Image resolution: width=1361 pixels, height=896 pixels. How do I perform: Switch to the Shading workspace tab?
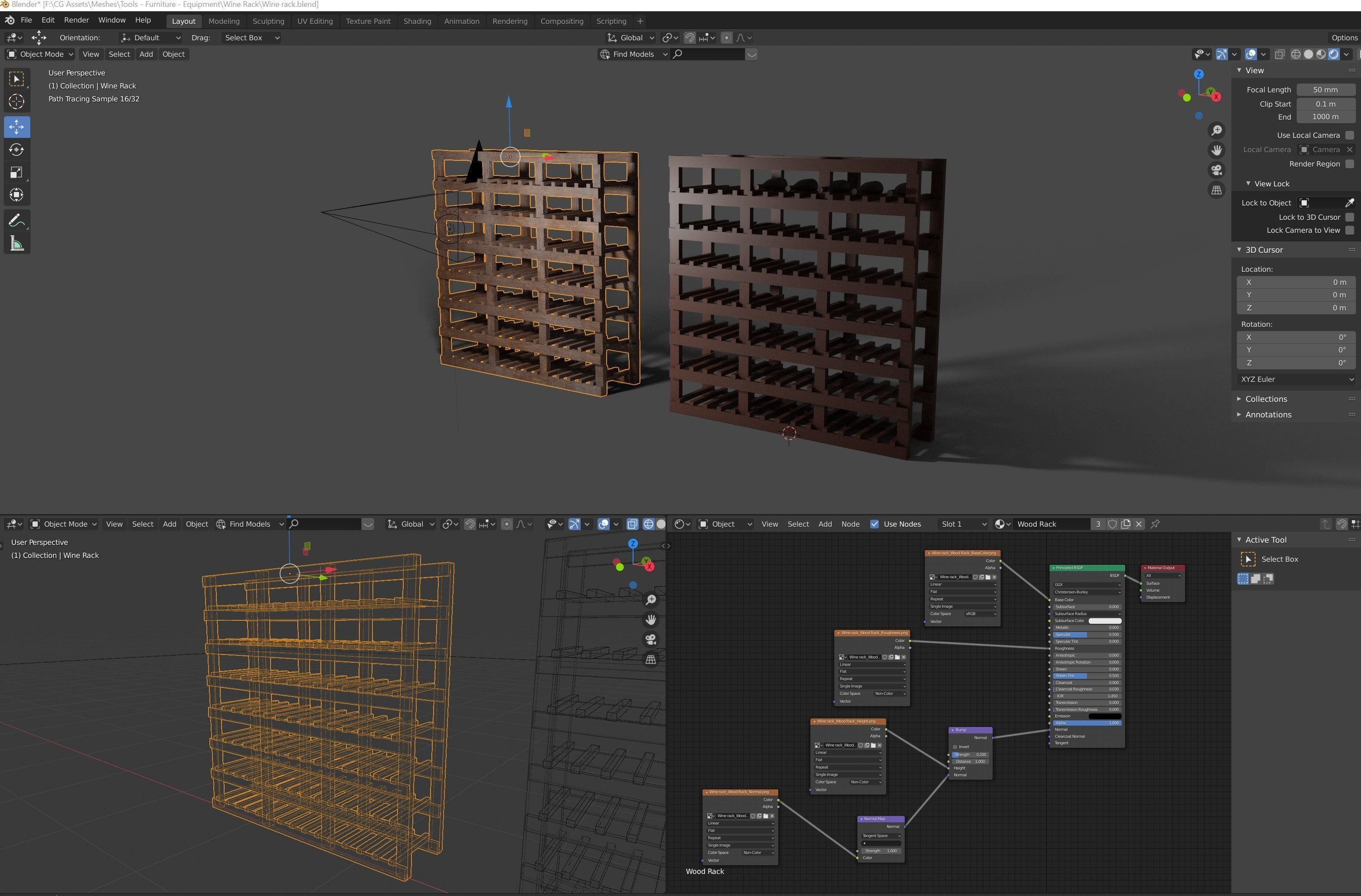point(417,21)
